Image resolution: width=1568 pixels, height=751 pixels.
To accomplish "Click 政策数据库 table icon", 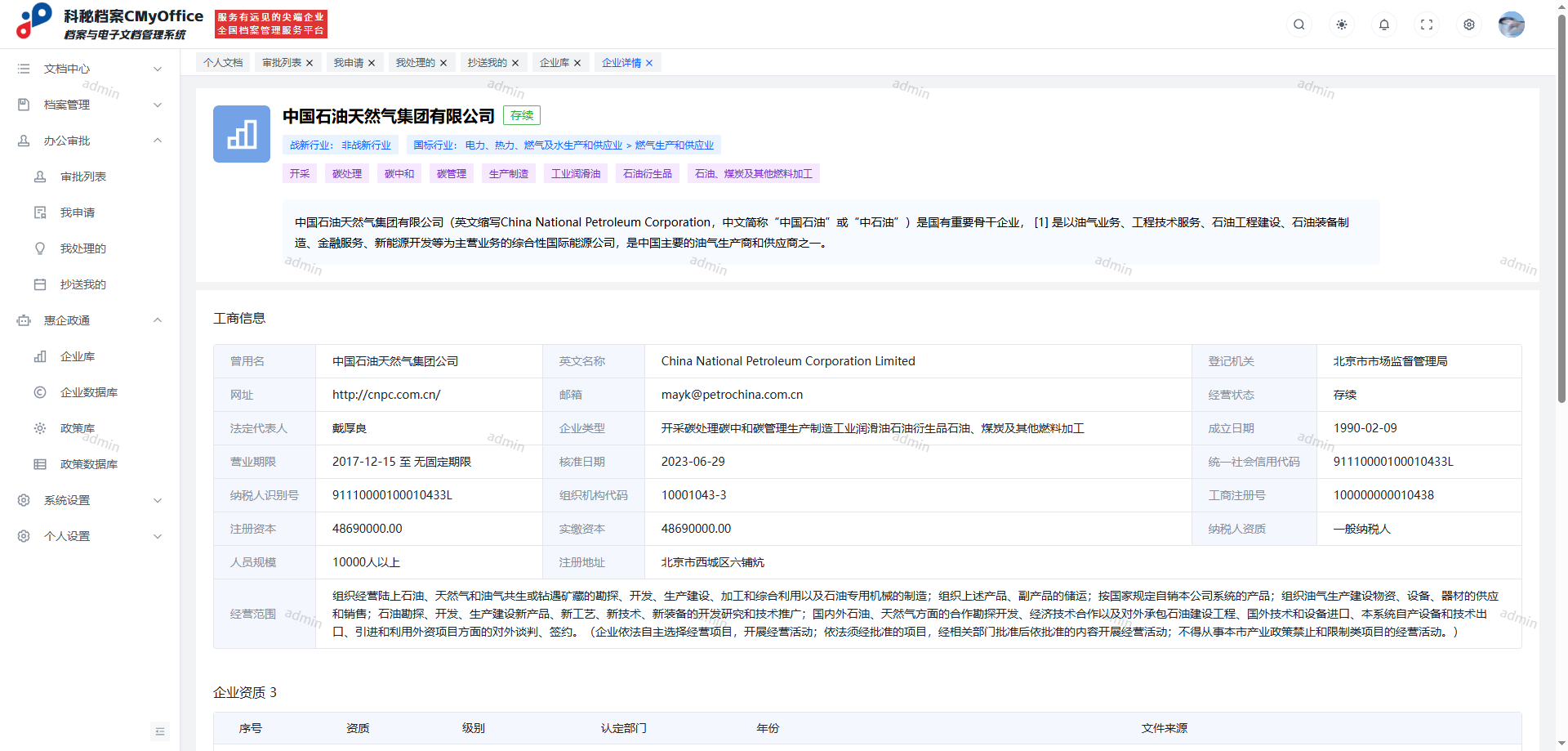I will [40, 464].
